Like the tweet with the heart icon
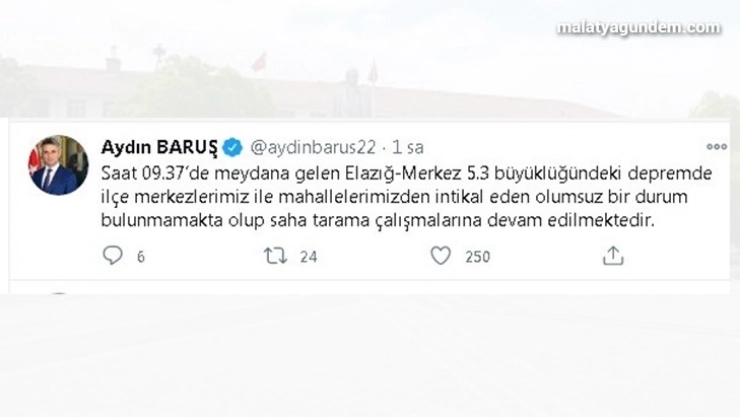Screen dimensions: 740x417 point(441,256)
